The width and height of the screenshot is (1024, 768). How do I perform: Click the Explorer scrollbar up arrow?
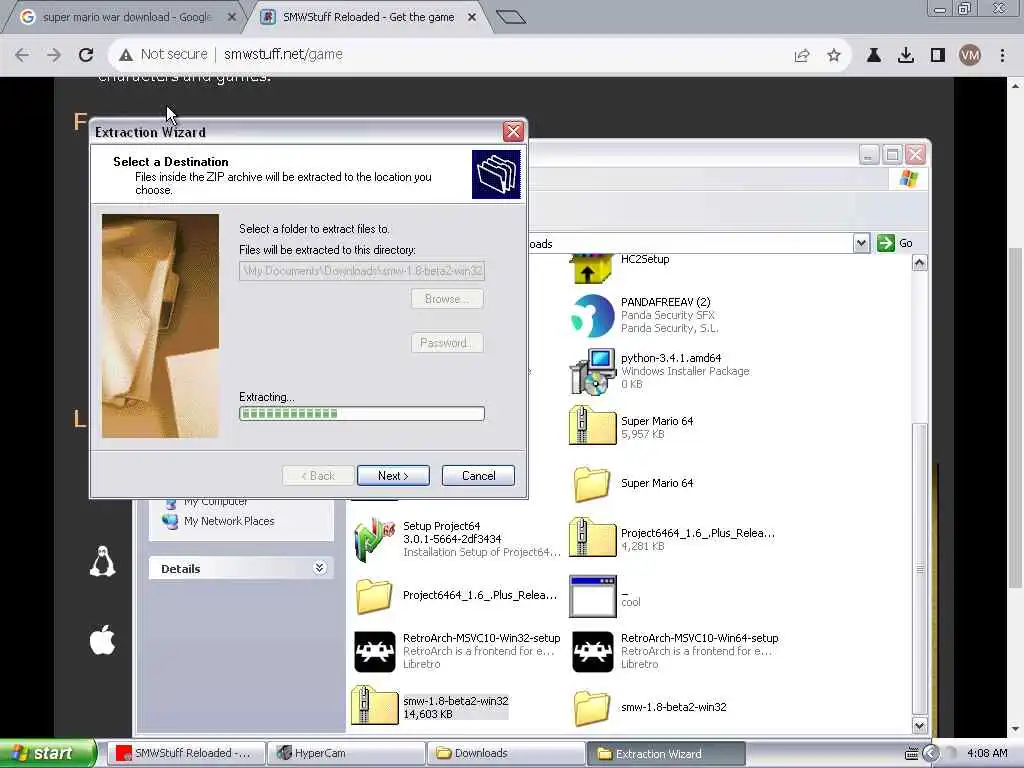(x=920, y=263)
